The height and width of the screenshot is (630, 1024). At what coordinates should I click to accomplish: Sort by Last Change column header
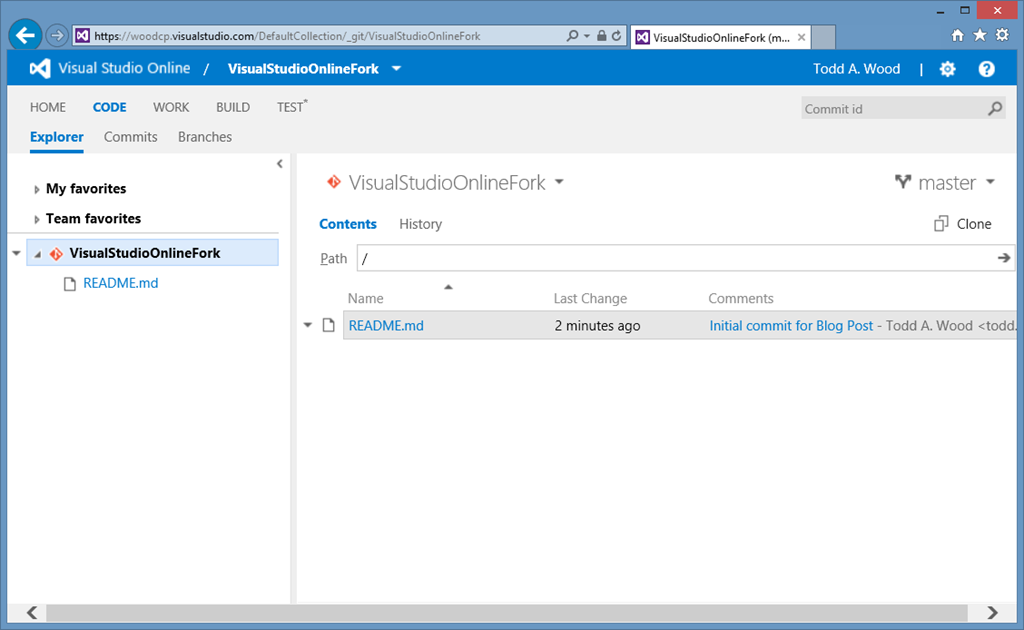[590, 298]
